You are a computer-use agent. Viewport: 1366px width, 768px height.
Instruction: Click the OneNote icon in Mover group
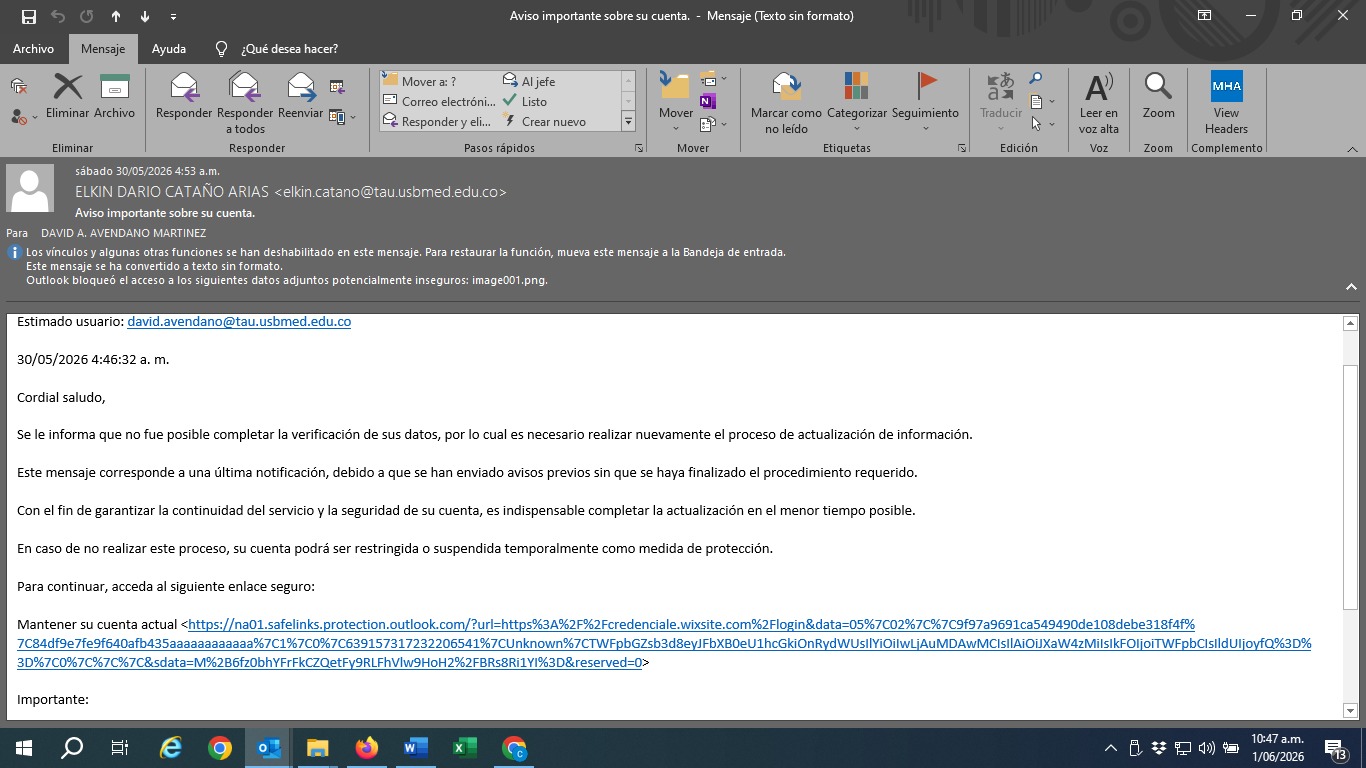tap(708, 101)
